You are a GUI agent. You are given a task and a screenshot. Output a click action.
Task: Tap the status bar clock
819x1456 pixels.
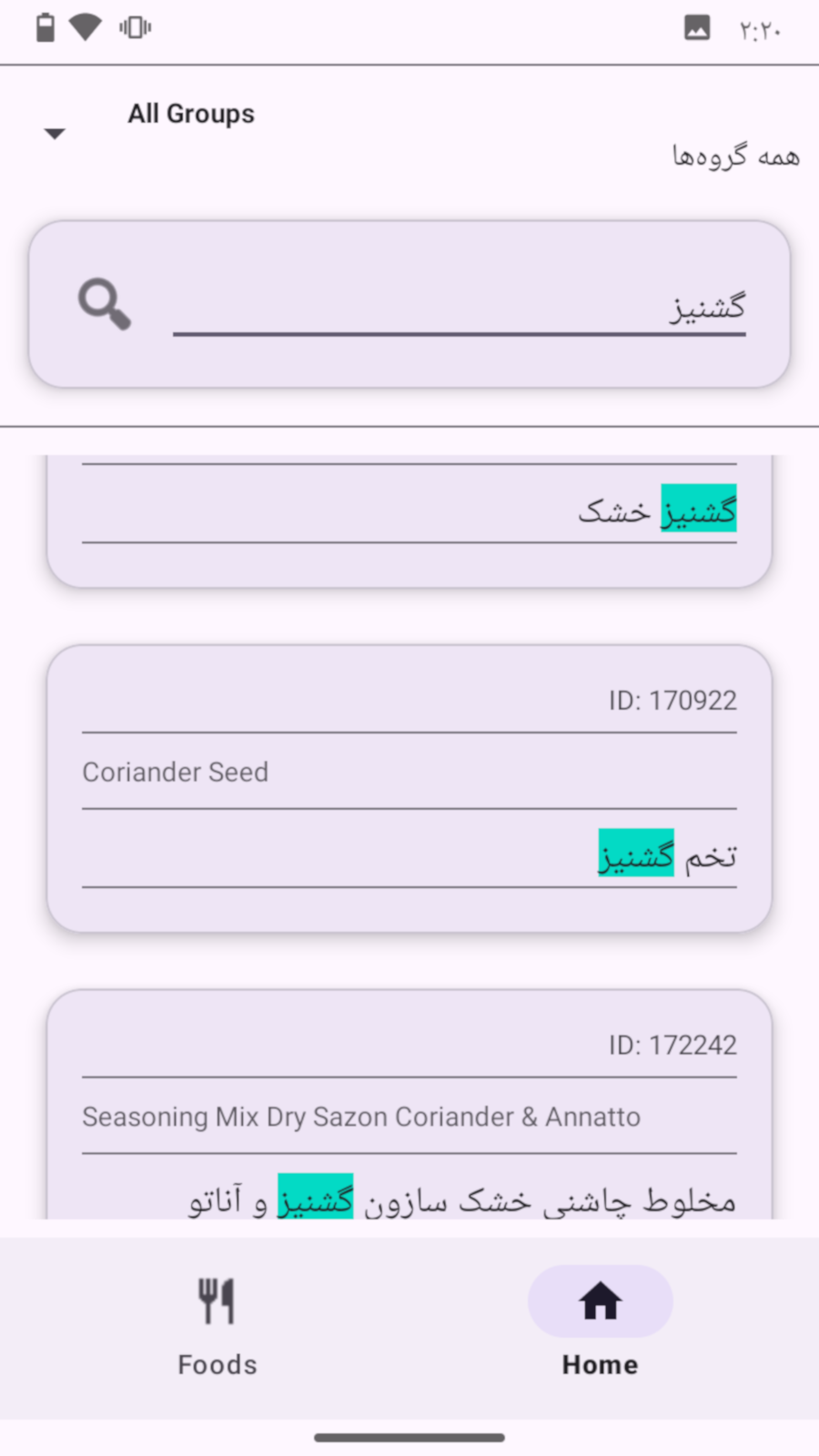760,31
